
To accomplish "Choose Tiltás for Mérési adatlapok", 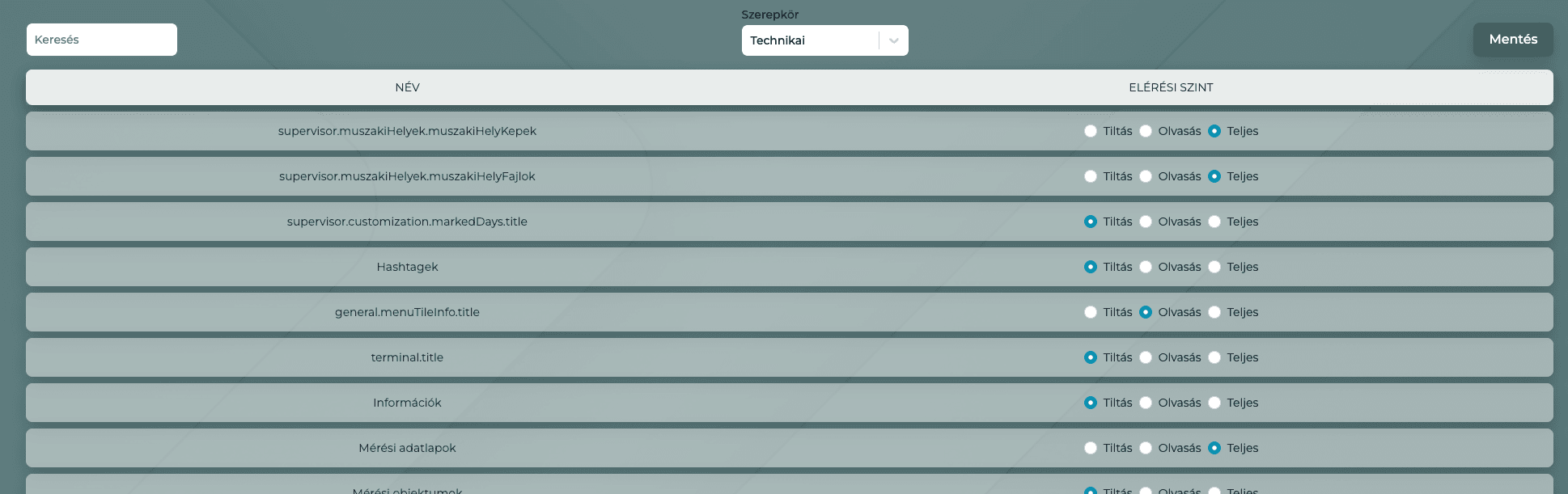I will [x=1091, y=448].
